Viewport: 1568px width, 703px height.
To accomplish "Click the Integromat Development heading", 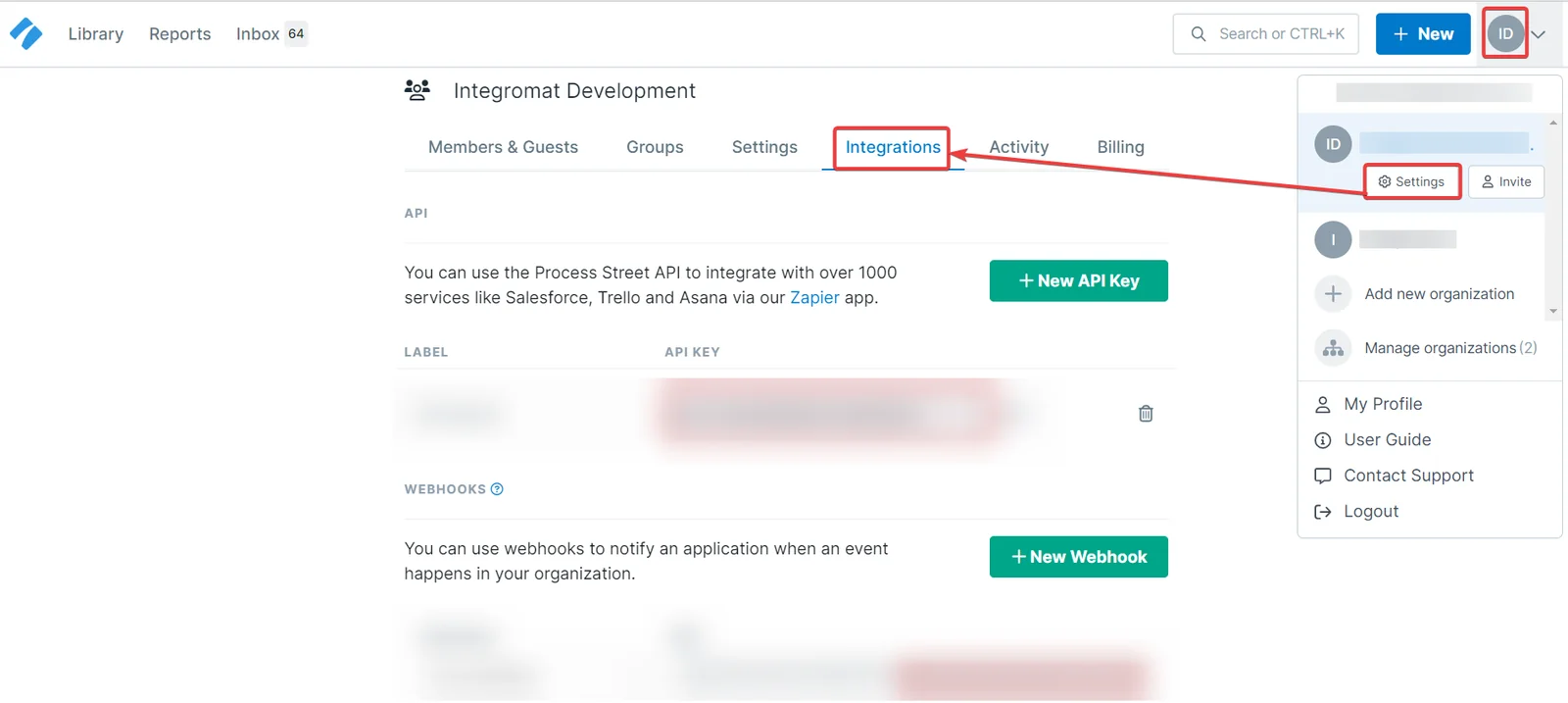I will [x=574, y=90].
